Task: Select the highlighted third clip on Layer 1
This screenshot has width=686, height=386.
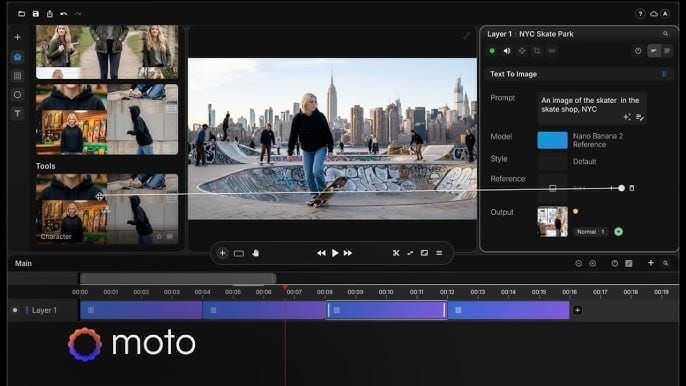Action: [x=386, y=310]
